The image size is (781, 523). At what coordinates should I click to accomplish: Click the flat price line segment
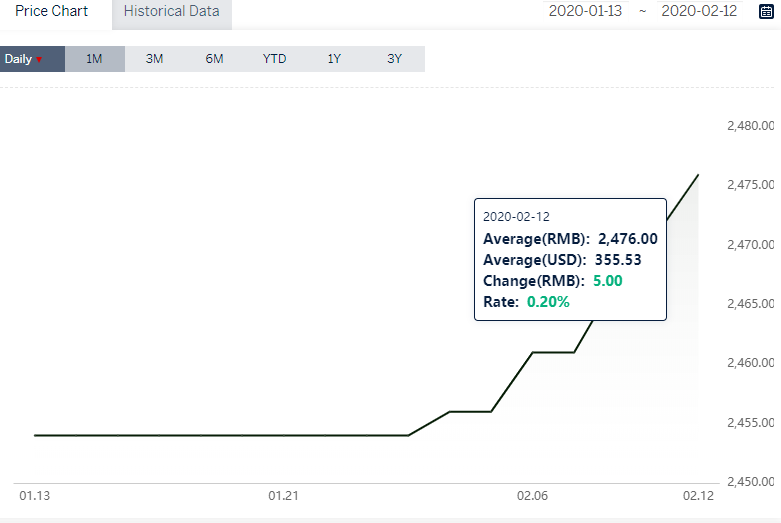[x=222, y=435]
